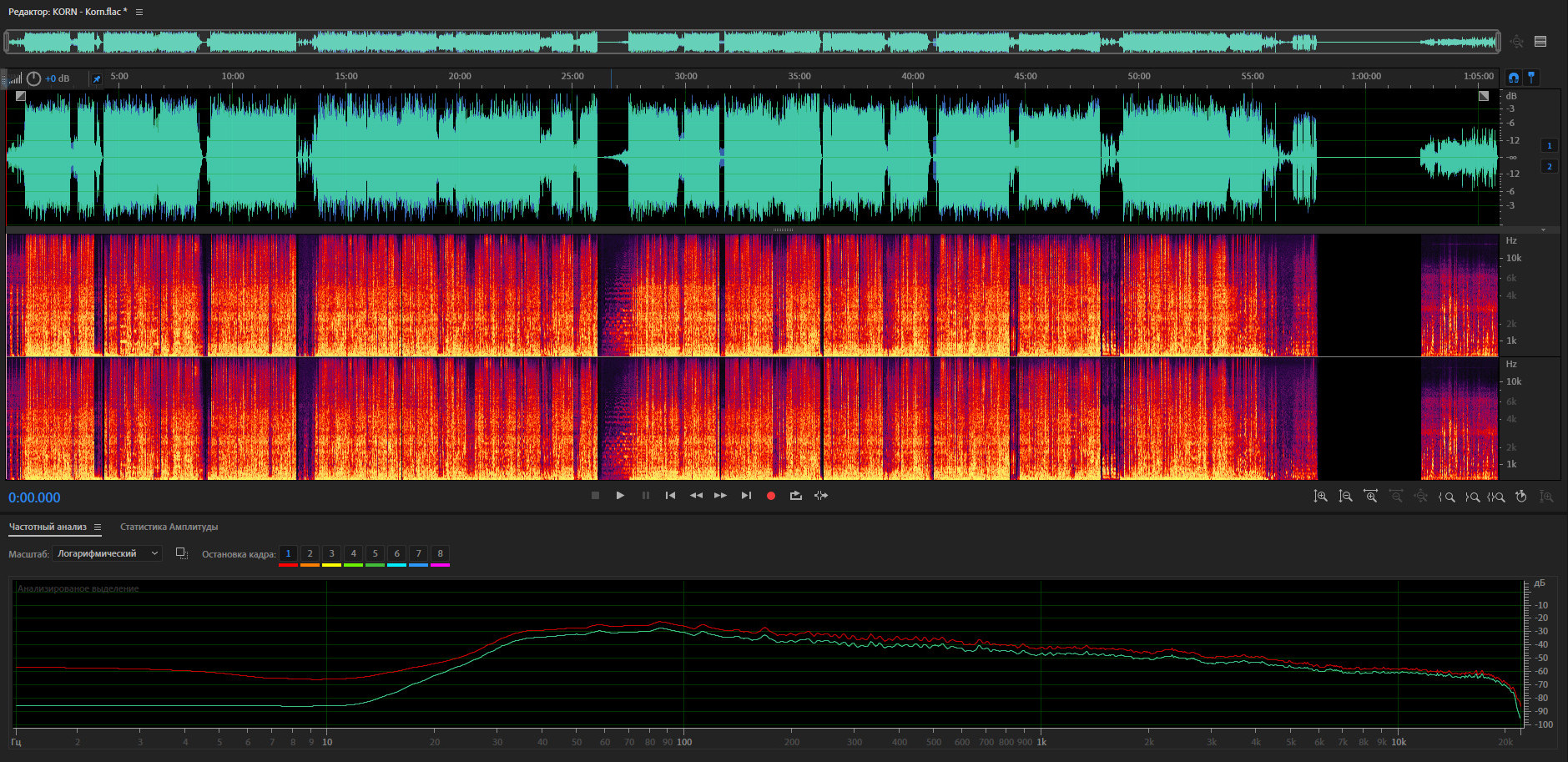
Task: Click frame hold button 8
Action: (x=440, y=553)
